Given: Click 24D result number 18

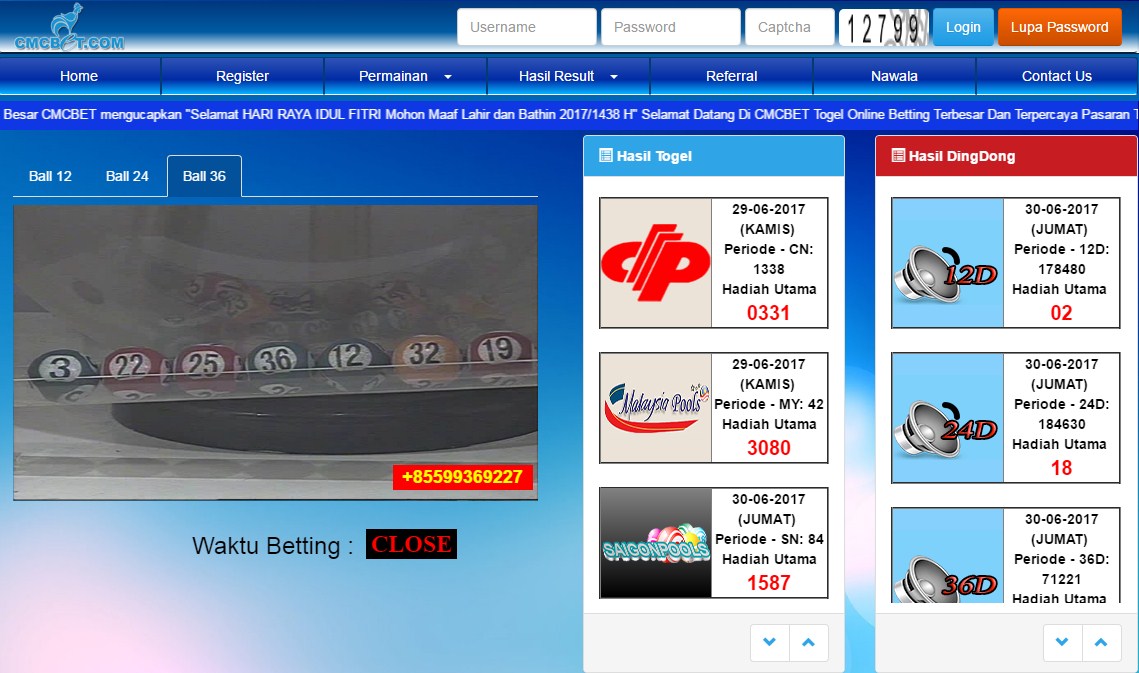Looking at the screenshot, I should pos(1061,467).
